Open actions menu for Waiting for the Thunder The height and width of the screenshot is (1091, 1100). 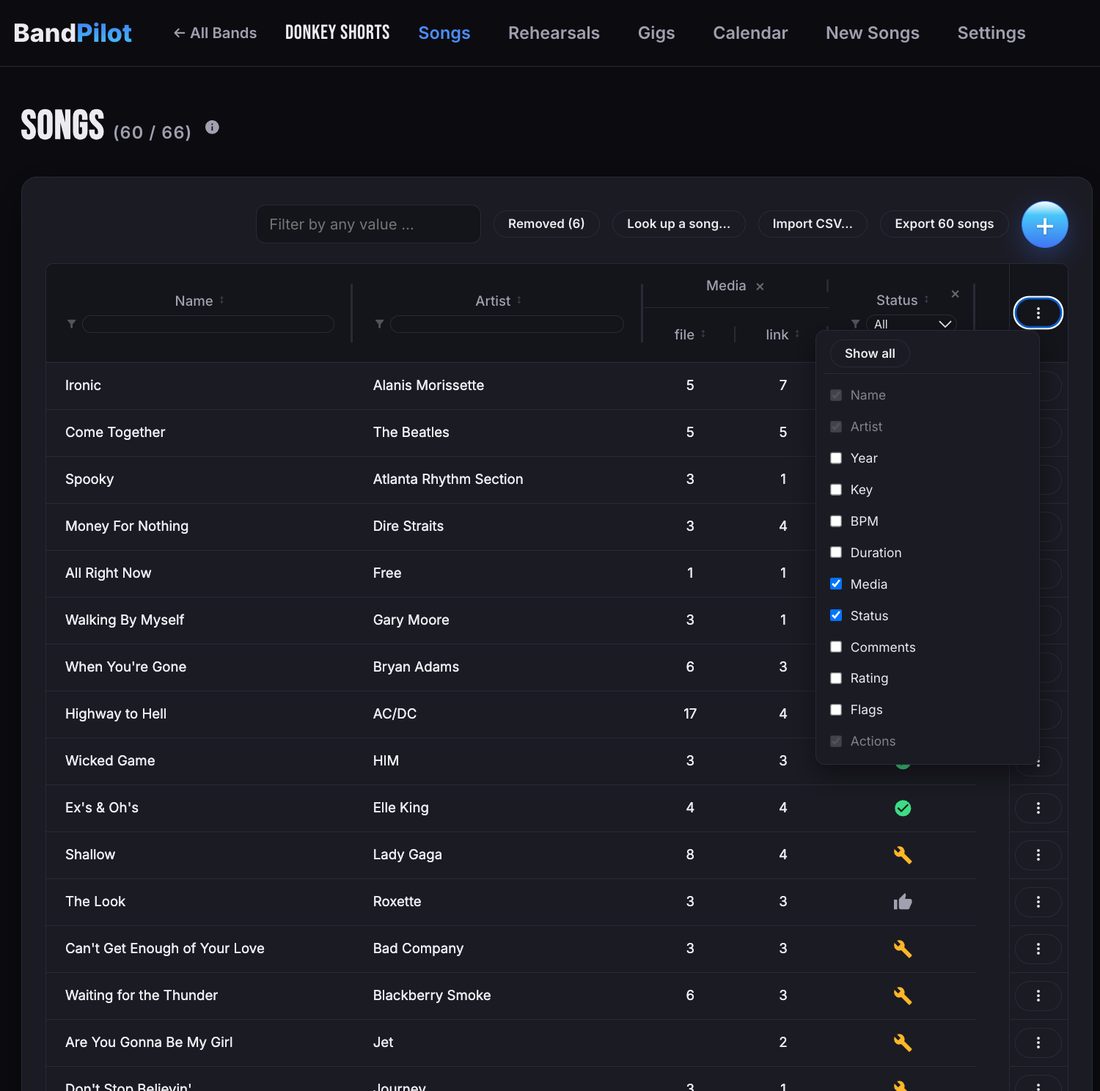(1038, 996)
